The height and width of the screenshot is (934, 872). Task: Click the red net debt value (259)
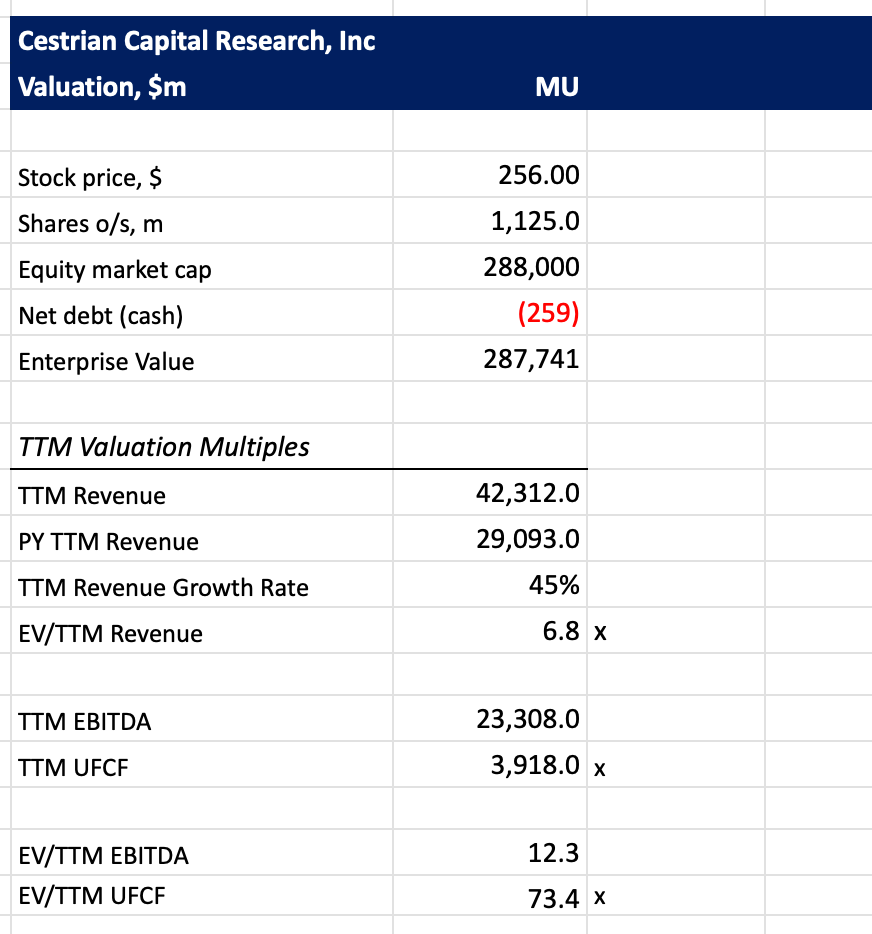point(548,314)
